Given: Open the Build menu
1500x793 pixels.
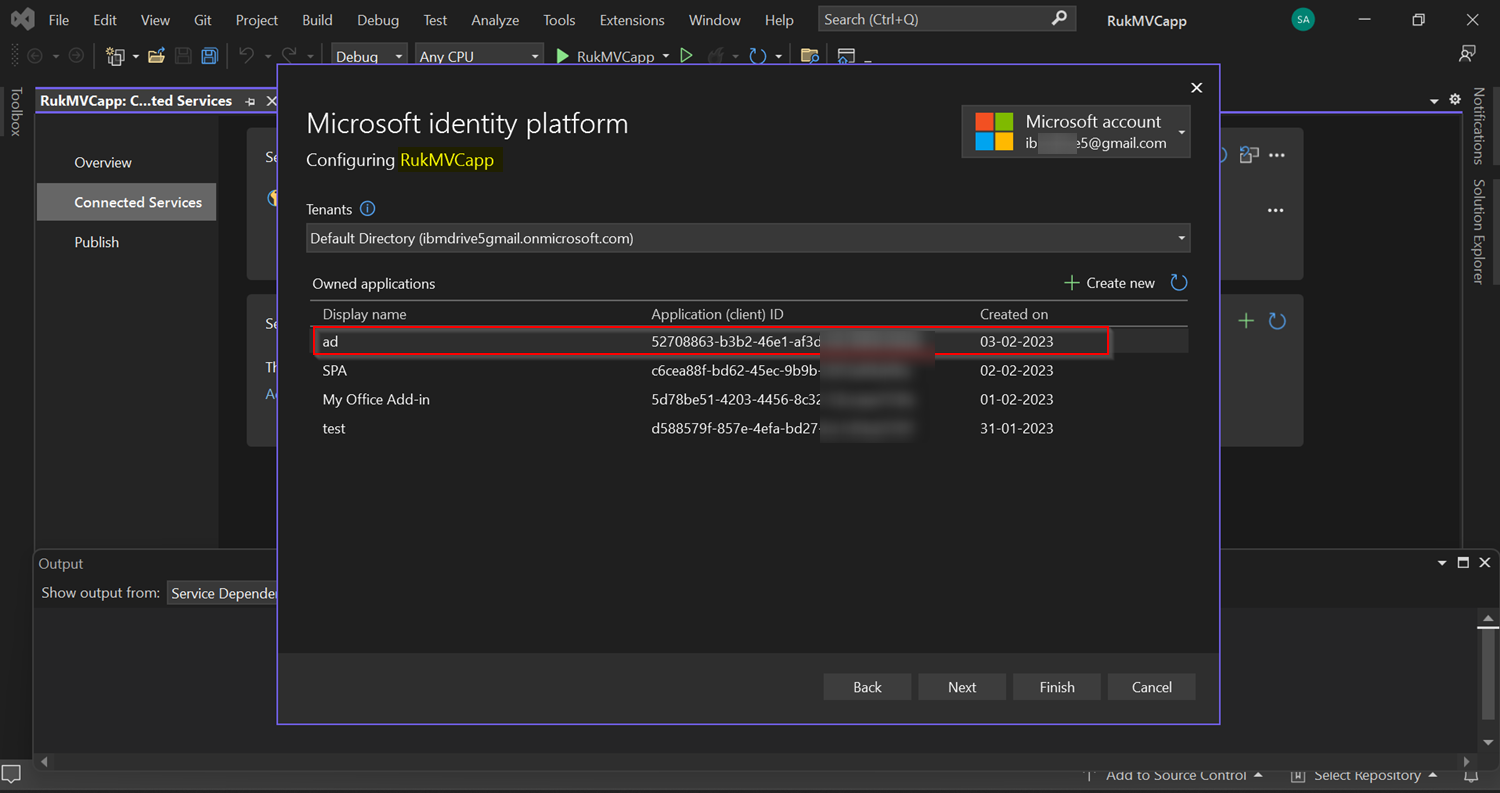Looking at the screenshot, I should coord(317,19).
